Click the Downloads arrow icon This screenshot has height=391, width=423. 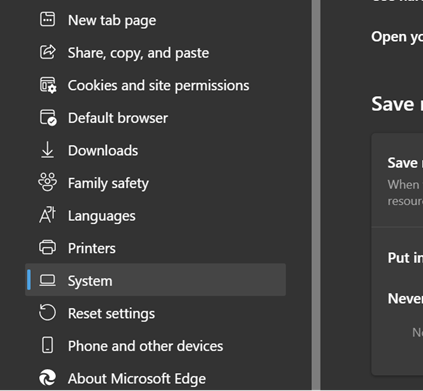point(47,150)
